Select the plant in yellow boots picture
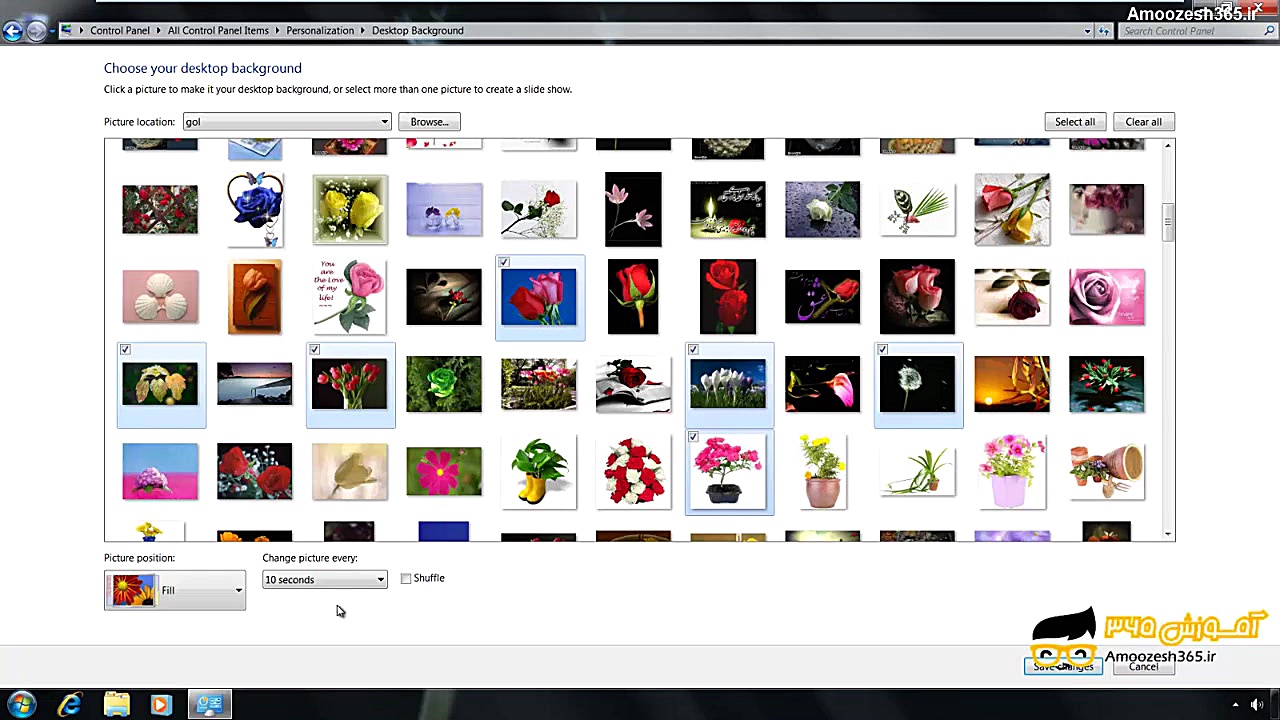The image size is (1280, 720). click(539, 471)
